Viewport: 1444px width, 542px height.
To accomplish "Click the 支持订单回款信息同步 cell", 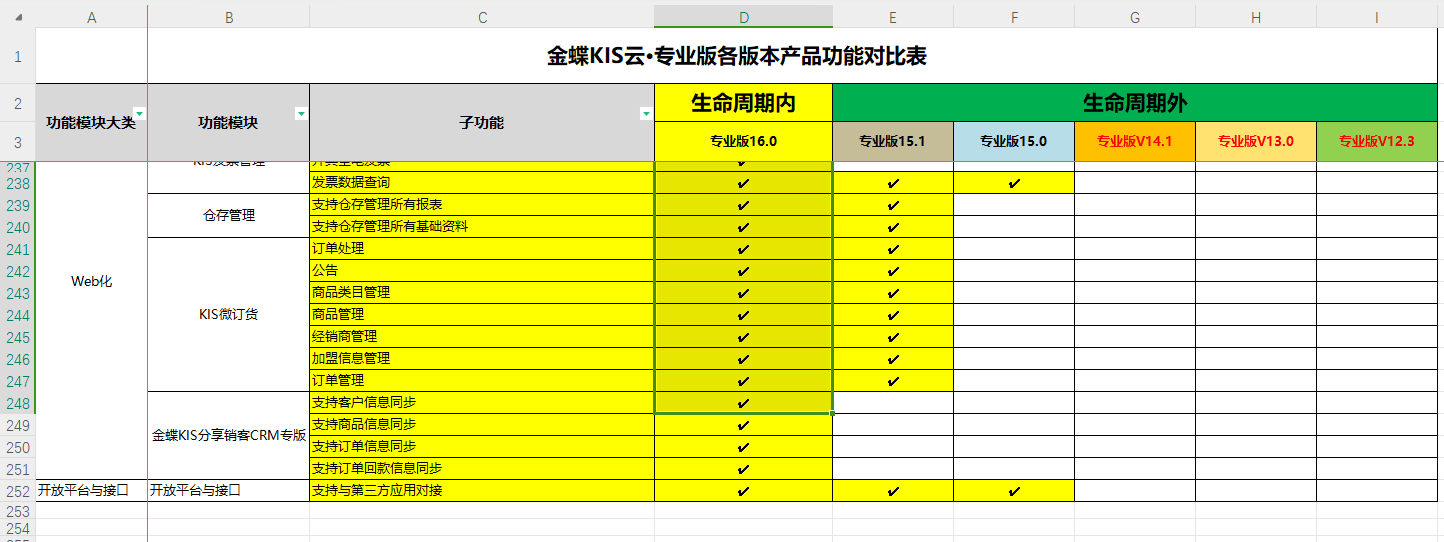I will click(x=482, y=469).
